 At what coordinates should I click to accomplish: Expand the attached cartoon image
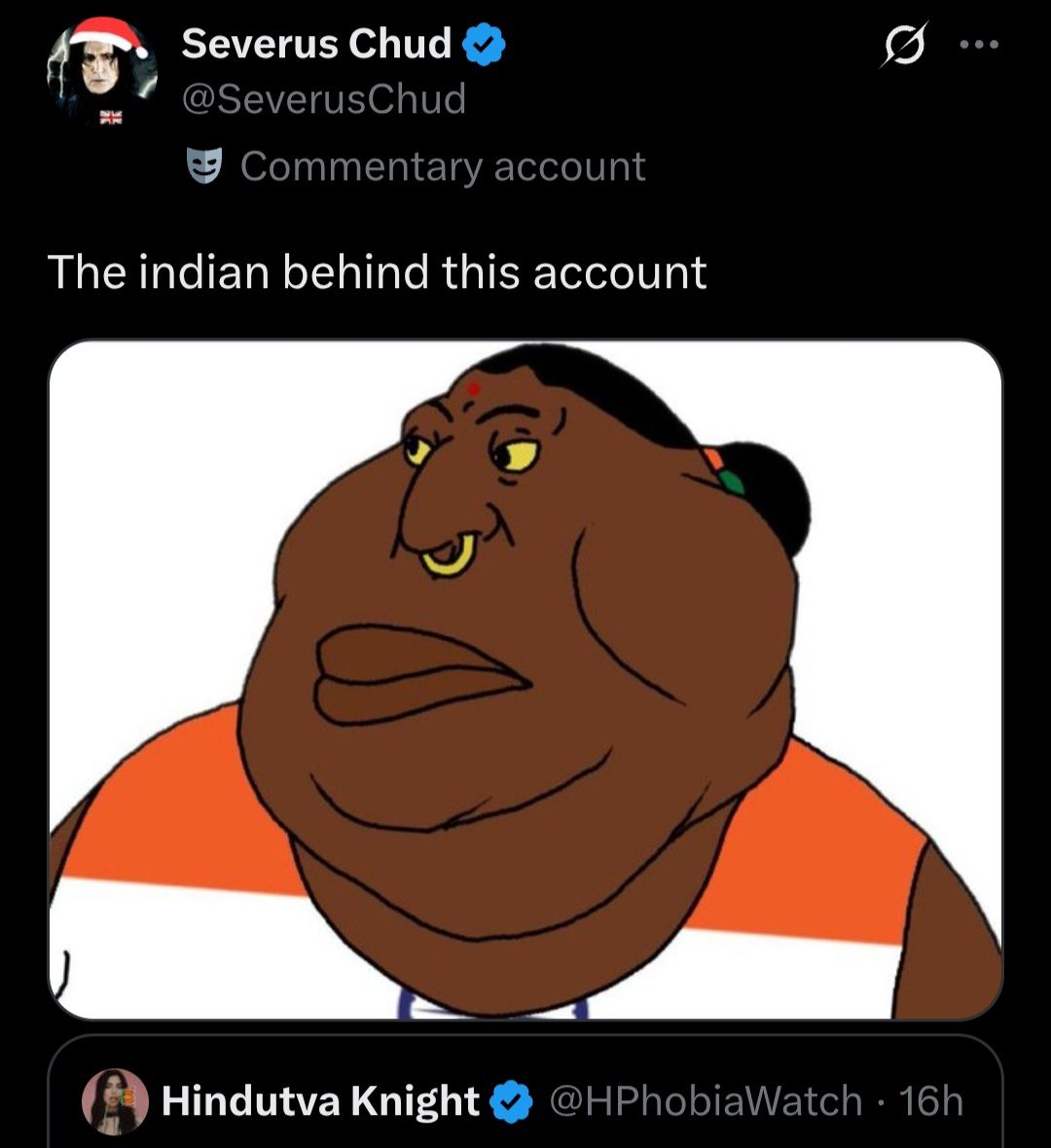(x=525, y=679)
